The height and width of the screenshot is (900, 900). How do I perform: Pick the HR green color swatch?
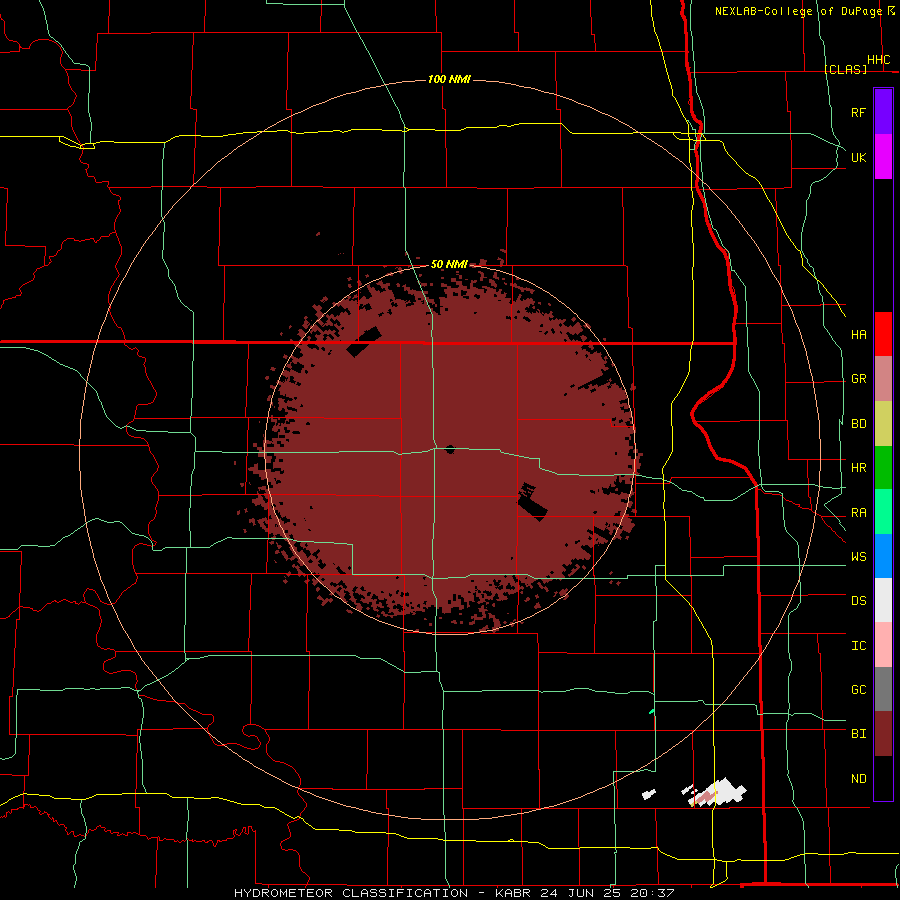[883, 468]
